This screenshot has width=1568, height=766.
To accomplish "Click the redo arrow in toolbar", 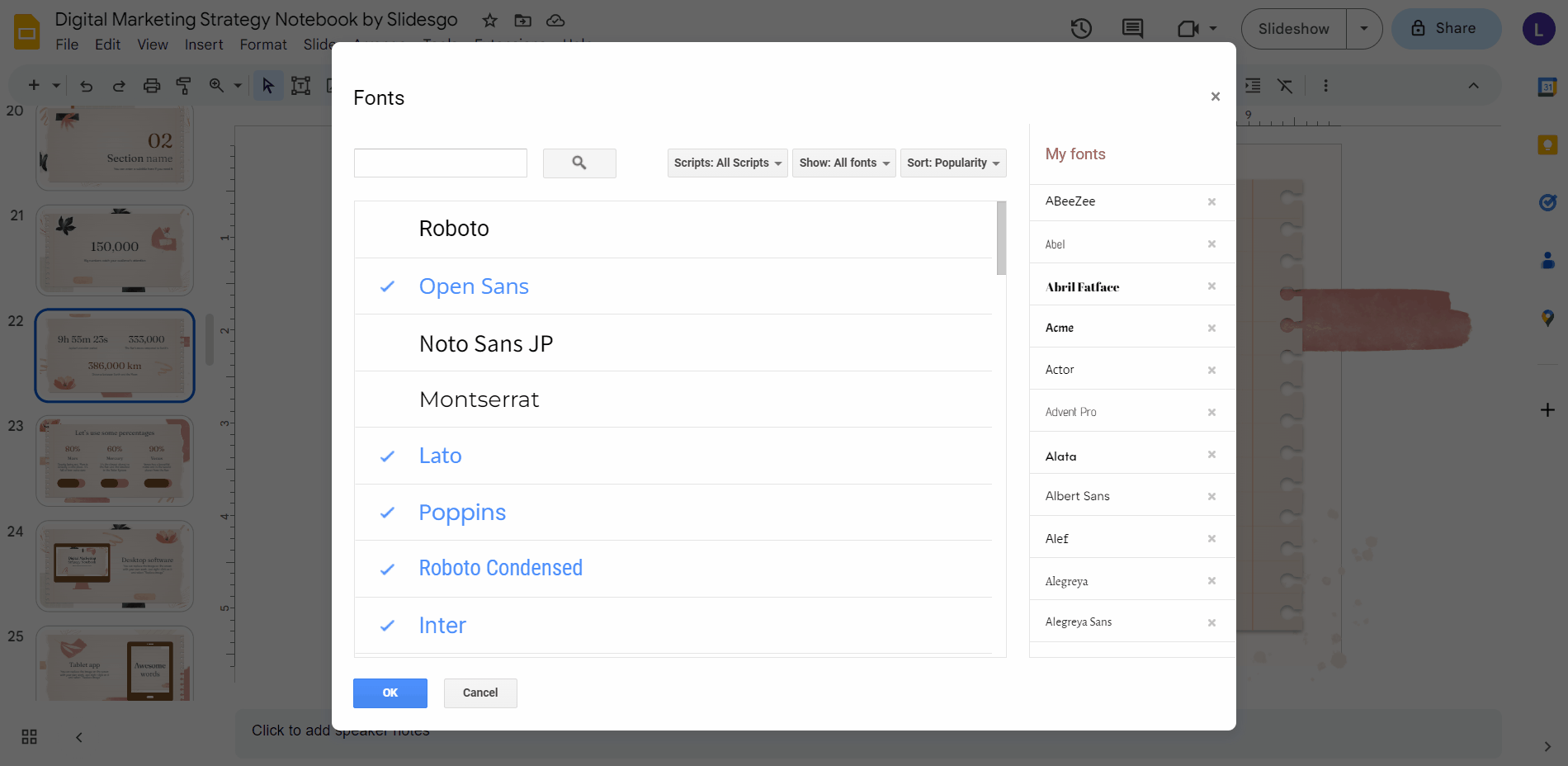I will tap(119, 85).
